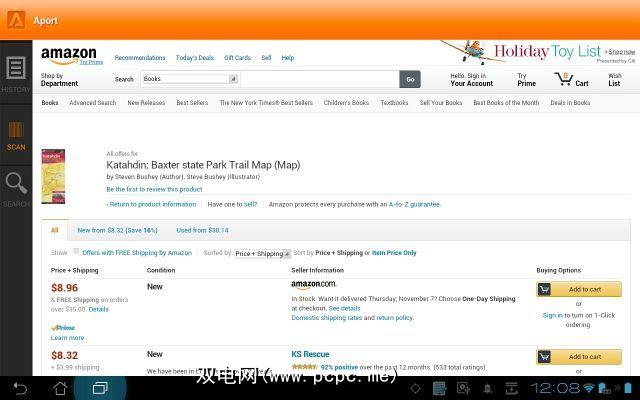
Task: Open Advanced Search in Books menu
Action: 93,103
